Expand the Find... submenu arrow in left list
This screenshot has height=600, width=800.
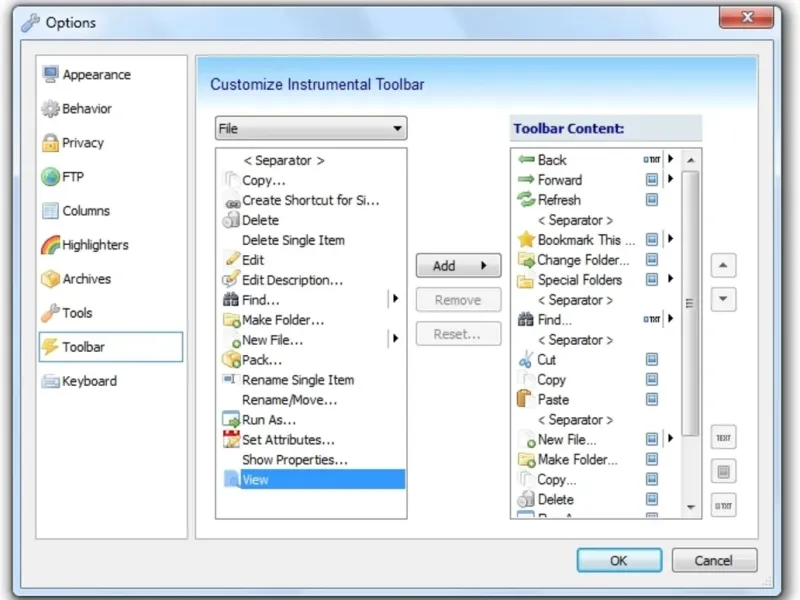coord(395,299)
